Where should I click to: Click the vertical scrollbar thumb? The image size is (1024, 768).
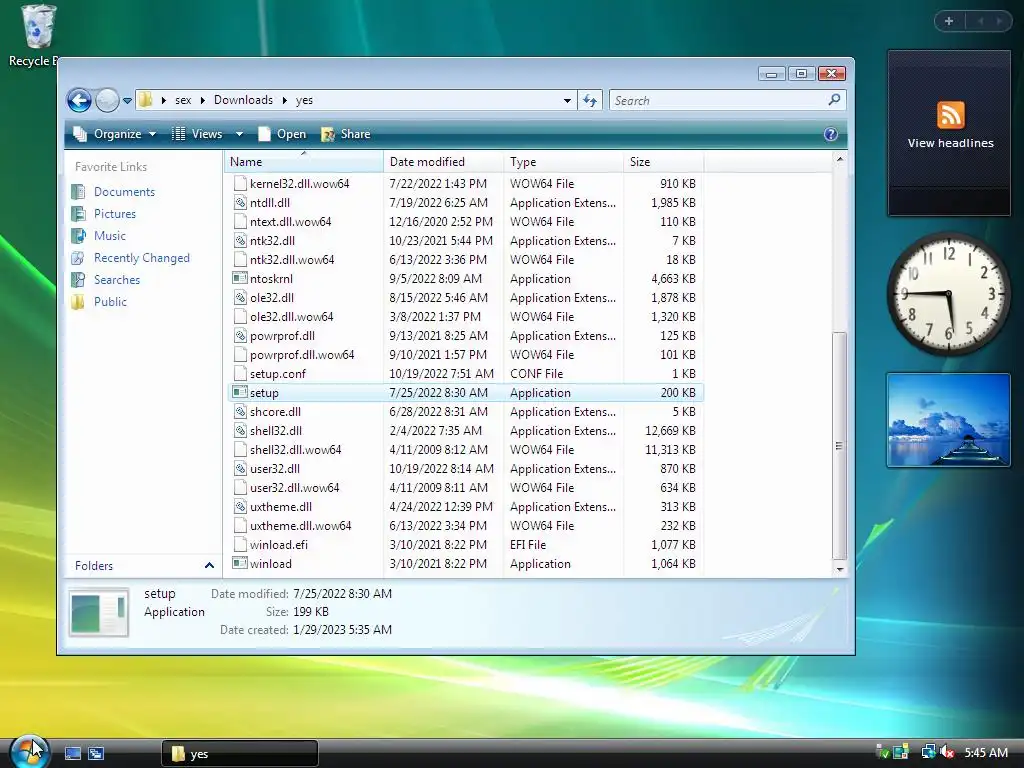coord(840,446)
